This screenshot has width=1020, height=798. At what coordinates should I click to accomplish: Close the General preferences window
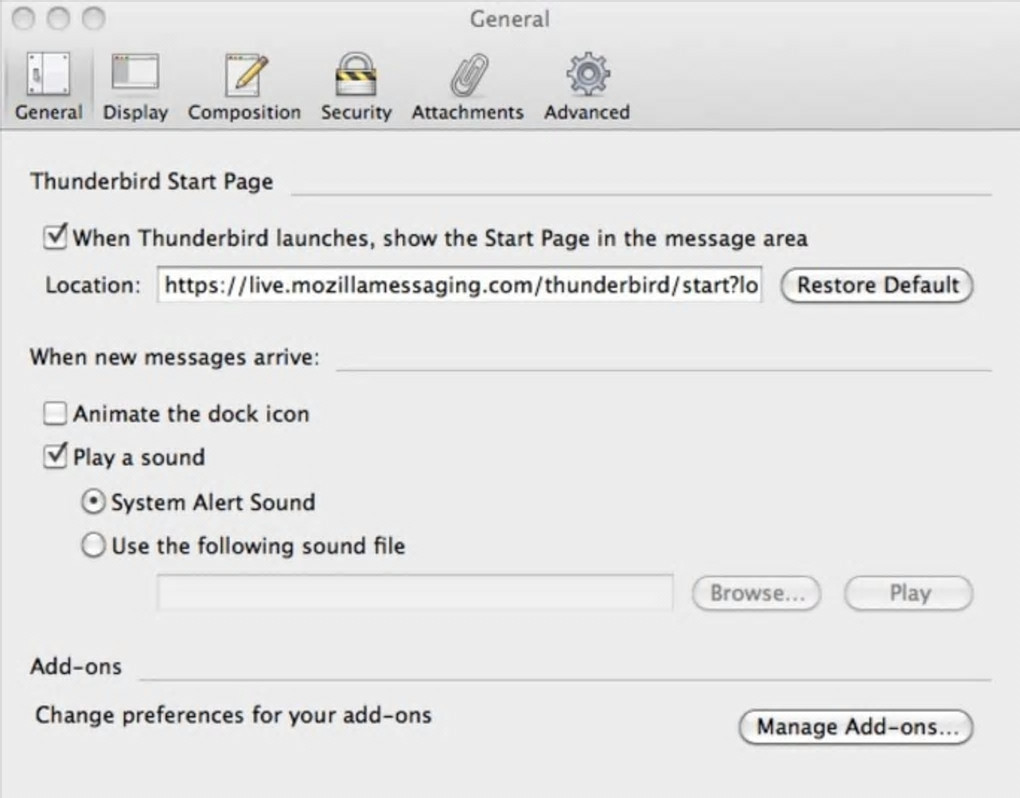pos(25,18)
